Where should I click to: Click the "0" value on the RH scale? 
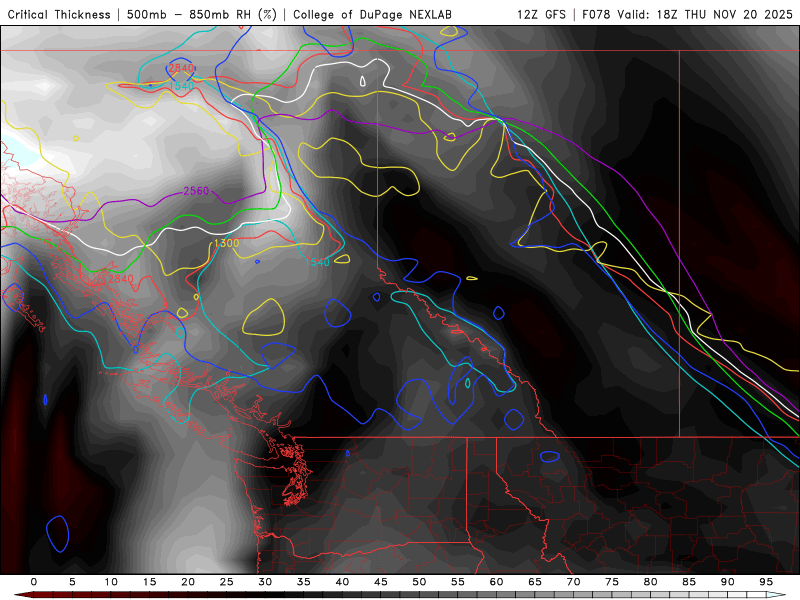point(34,582)
